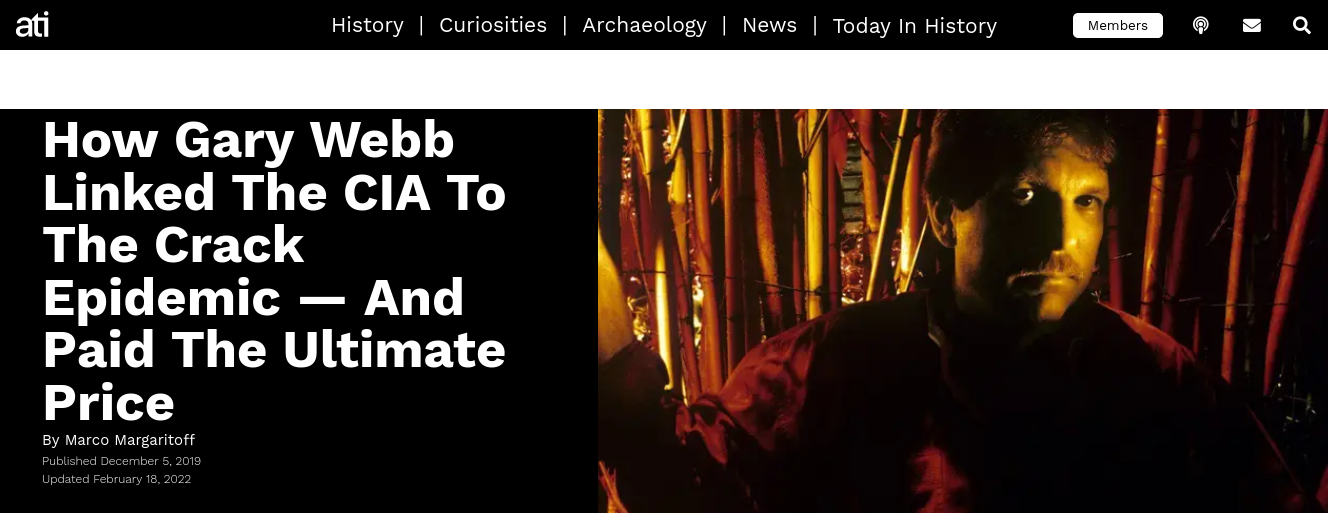Click the Gary Webb article headline
1328x513 pixels.
tap(274, 271)
